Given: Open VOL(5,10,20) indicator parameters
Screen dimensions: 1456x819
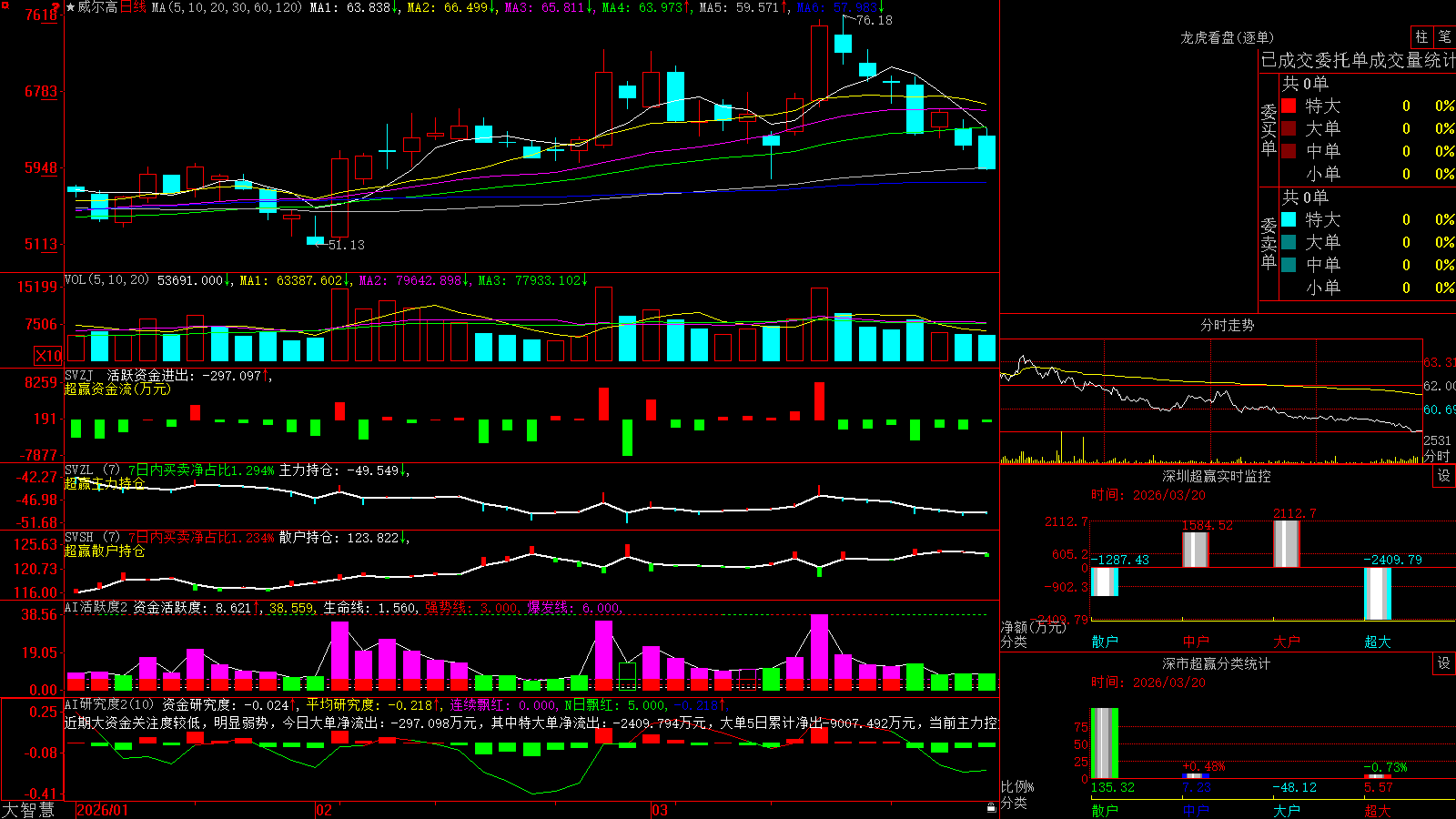Looking at the screenshot, I should point(106,280).
